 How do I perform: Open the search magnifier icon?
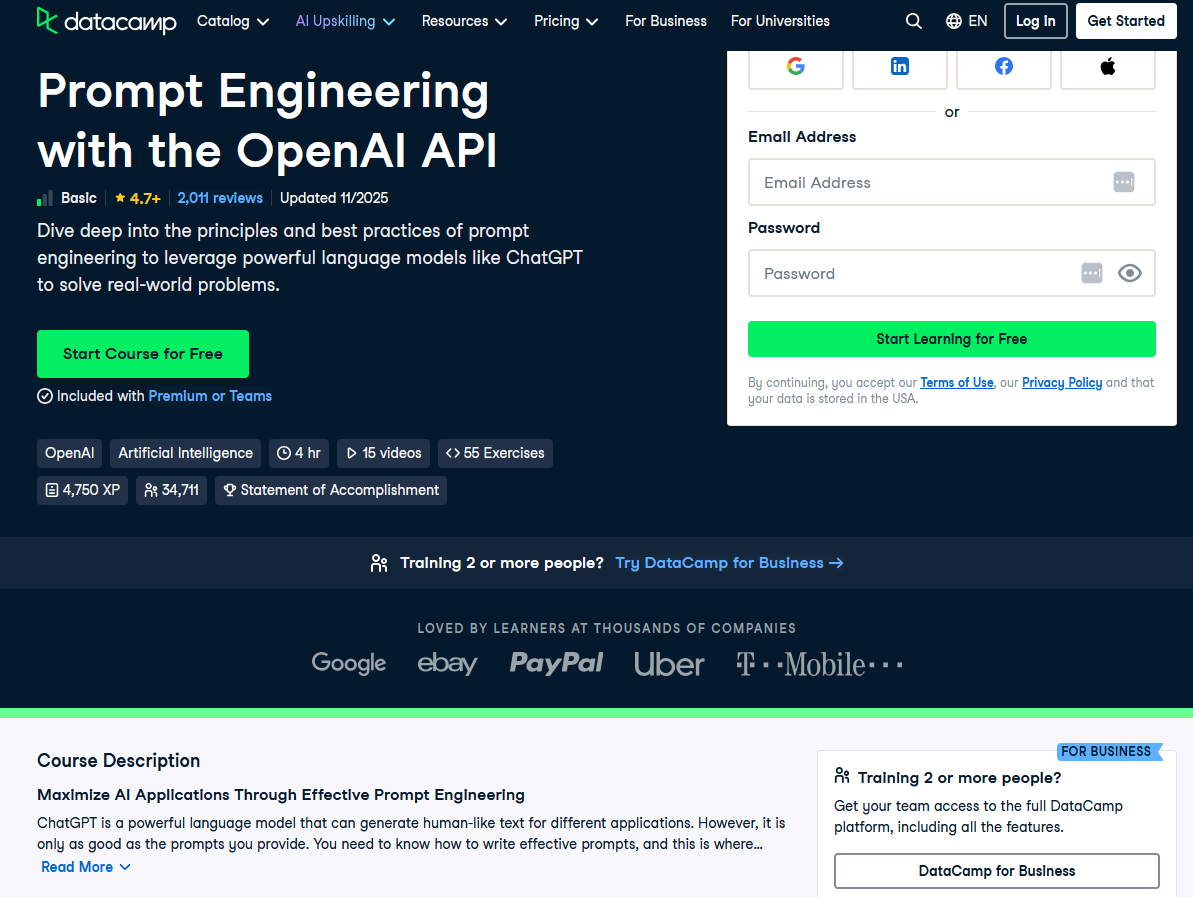(x=914, y=21)
